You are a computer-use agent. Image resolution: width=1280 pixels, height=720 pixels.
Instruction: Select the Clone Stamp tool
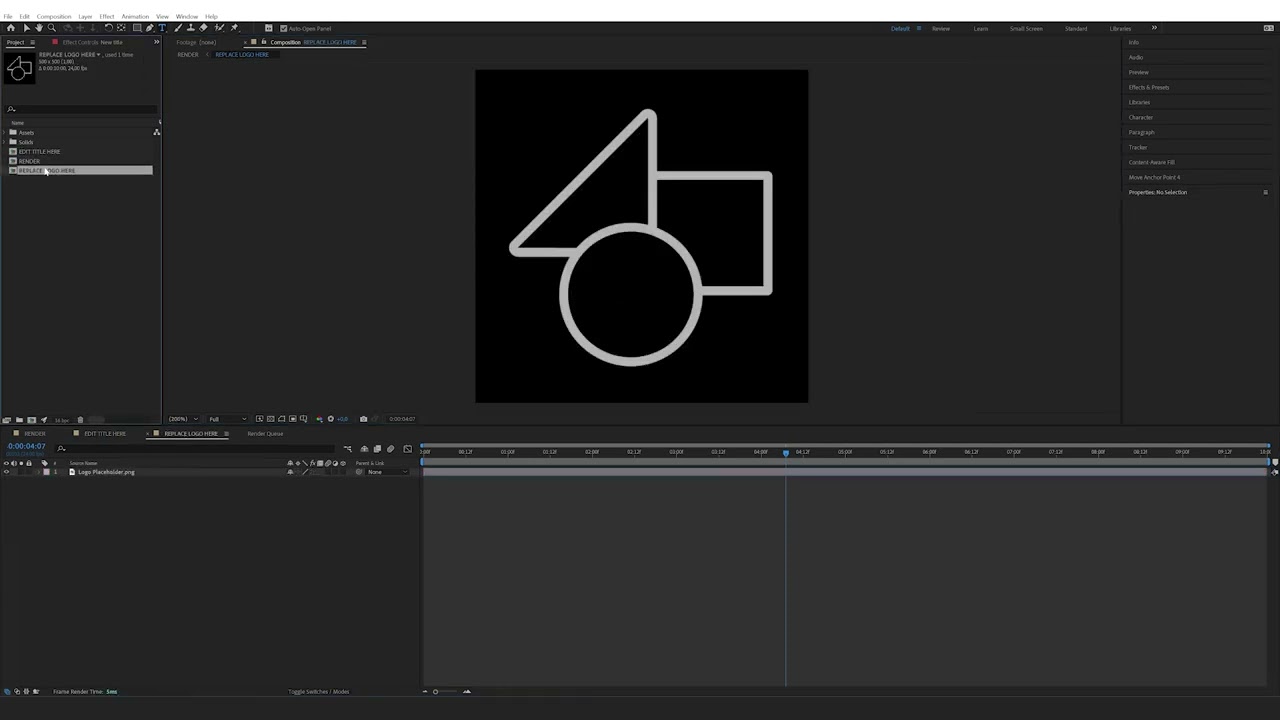tap(191, 28)
